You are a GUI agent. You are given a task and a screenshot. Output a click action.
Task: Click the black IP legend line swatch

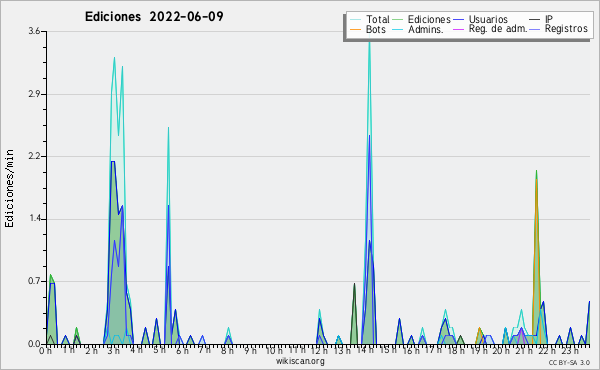pos(535,20)
